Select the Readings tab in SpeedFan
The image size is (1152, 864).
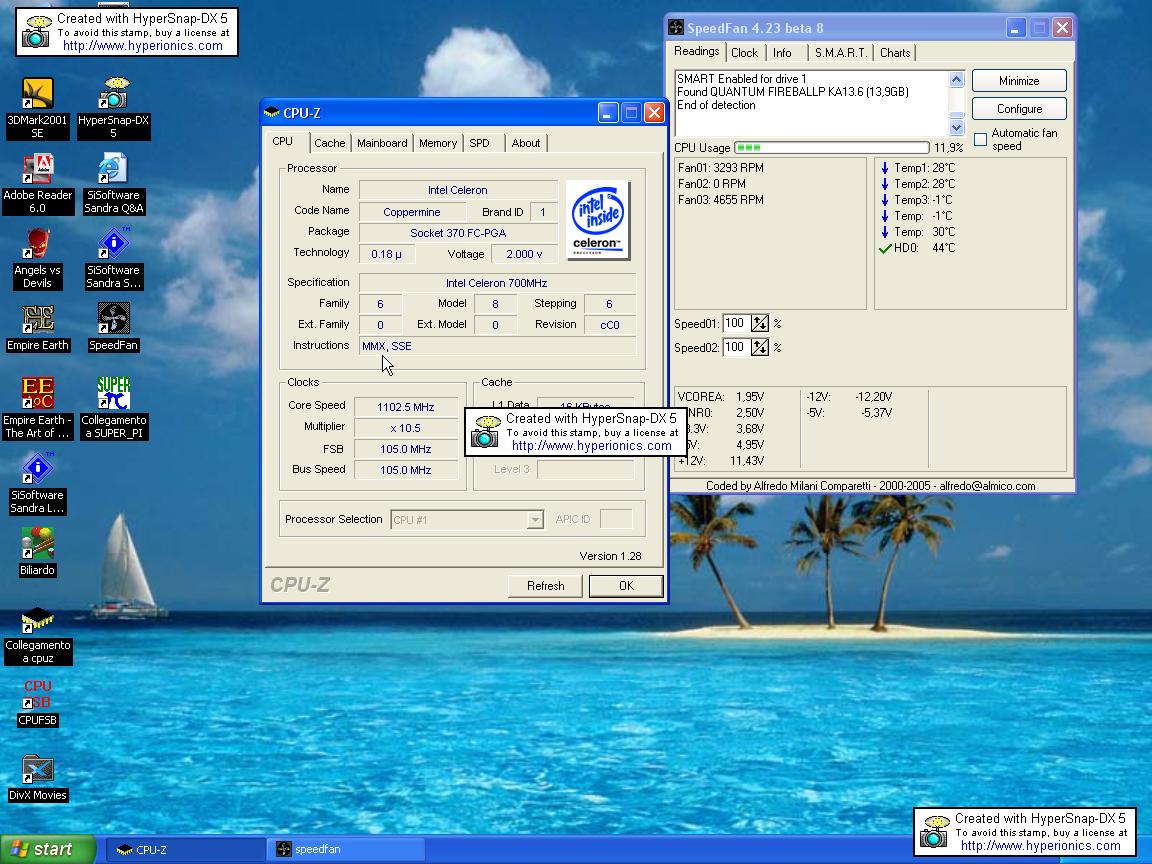click(x=696, y=51)
